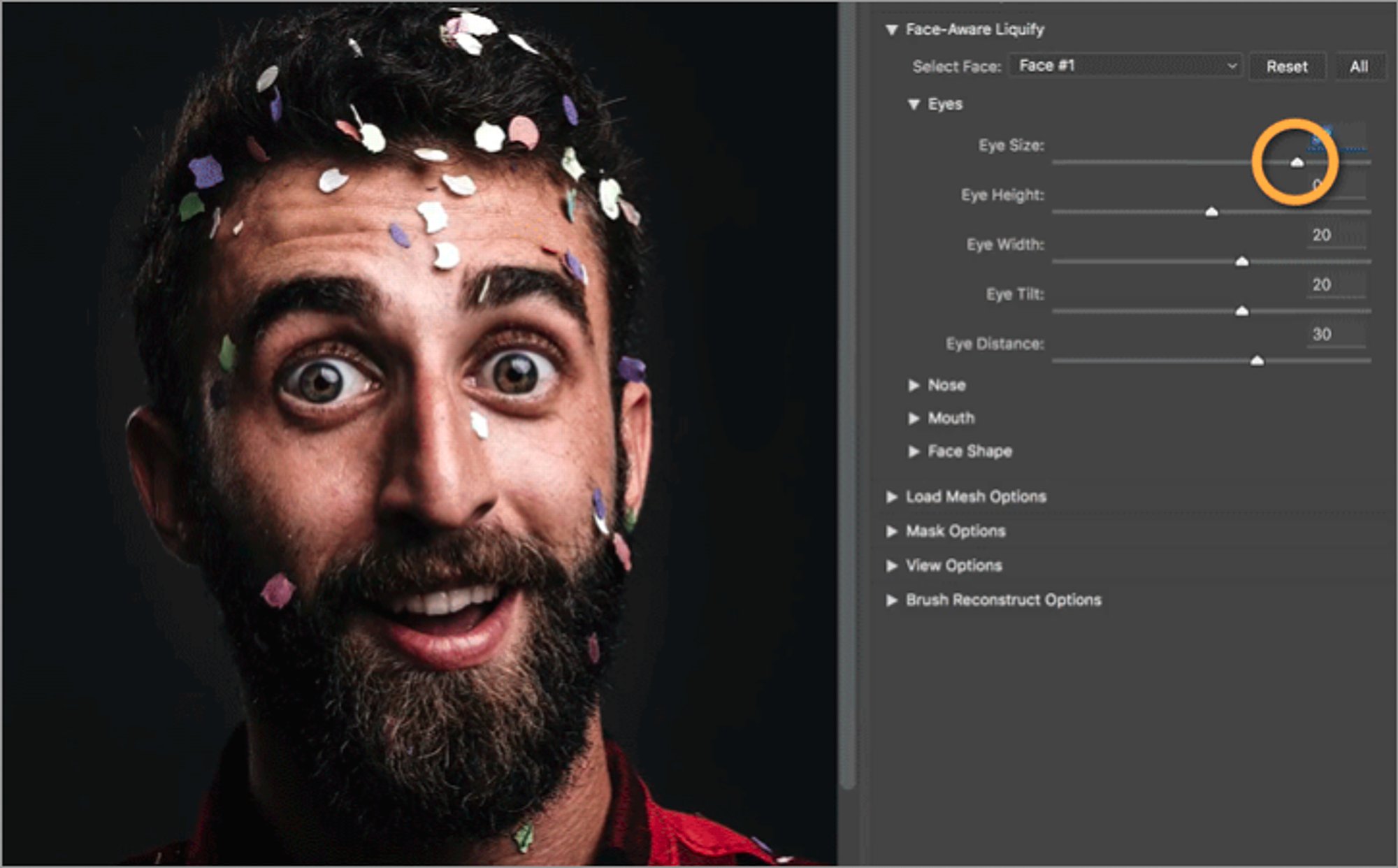Image resolution: width=1398 pixels, height=868 pixels.
Task: Click the "Eye Width:" label
Action: click(x=1005, y=245)
